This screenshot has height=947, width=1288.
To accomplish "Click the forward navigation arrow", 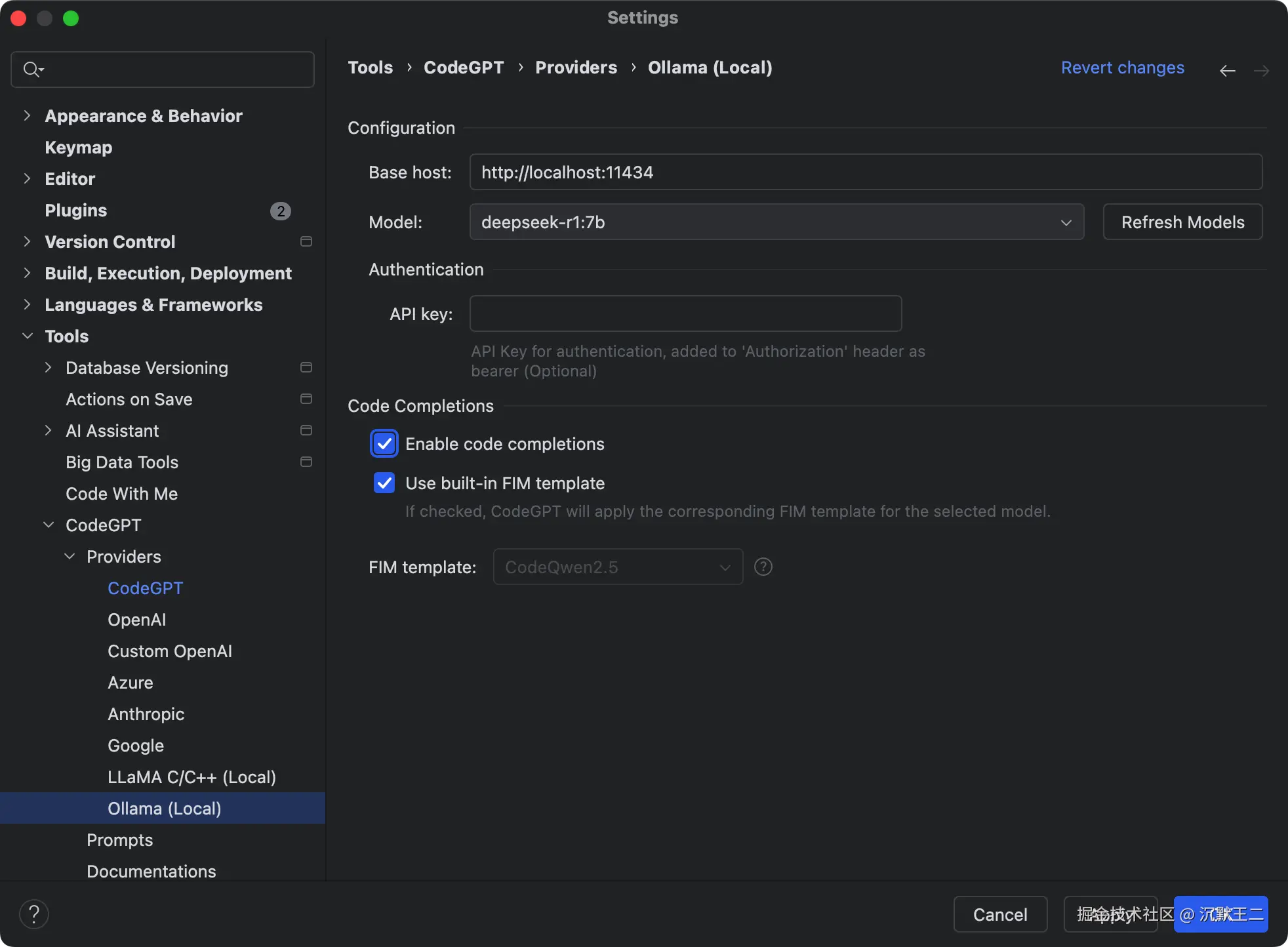I will tap(1261, 70).
